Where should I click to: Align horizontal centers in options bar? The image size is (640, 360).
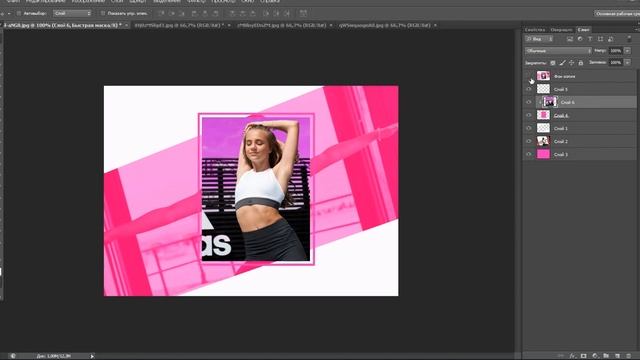[x=205, y=13]
